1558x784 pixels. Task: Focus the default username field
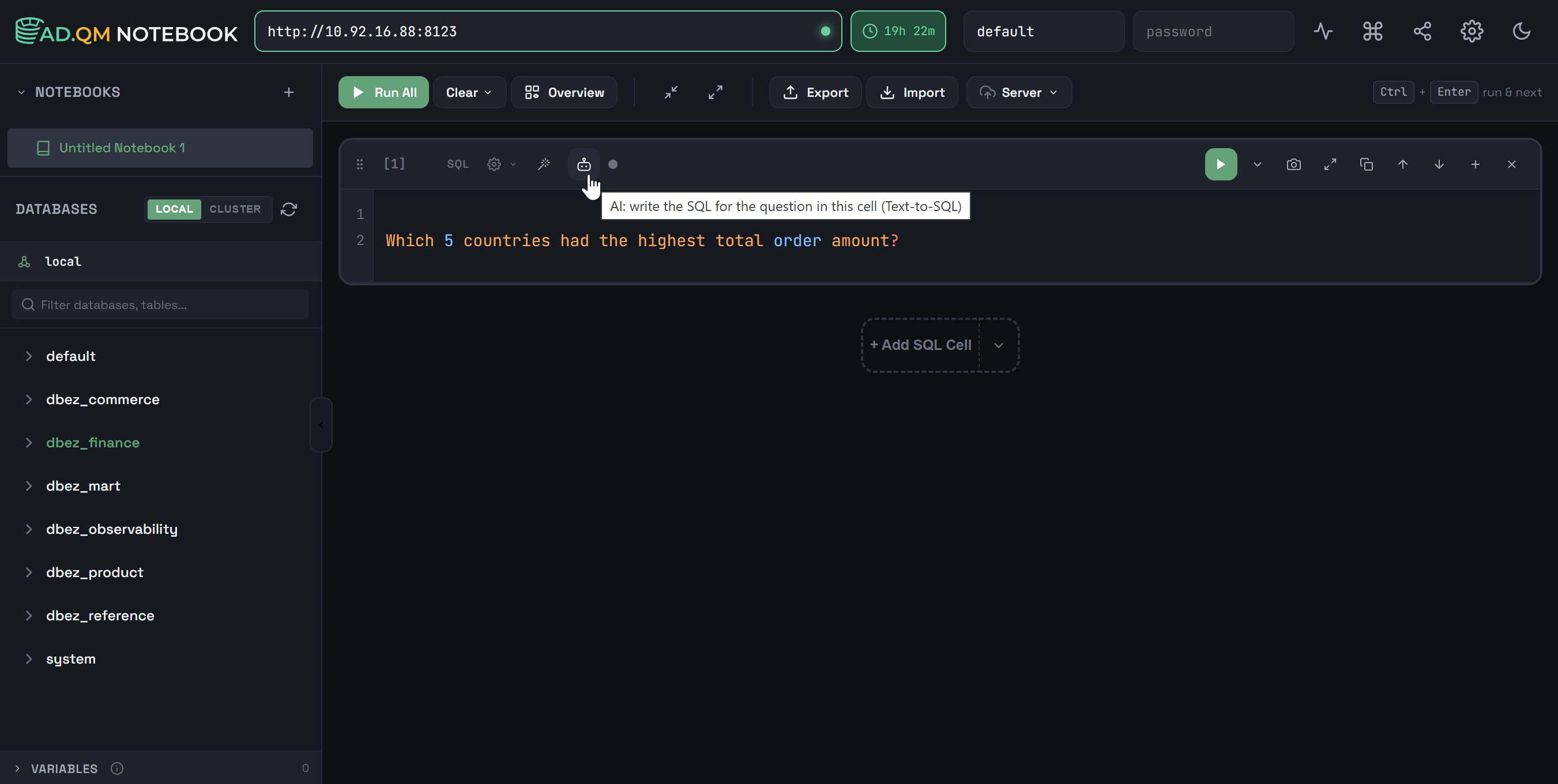1043,32
